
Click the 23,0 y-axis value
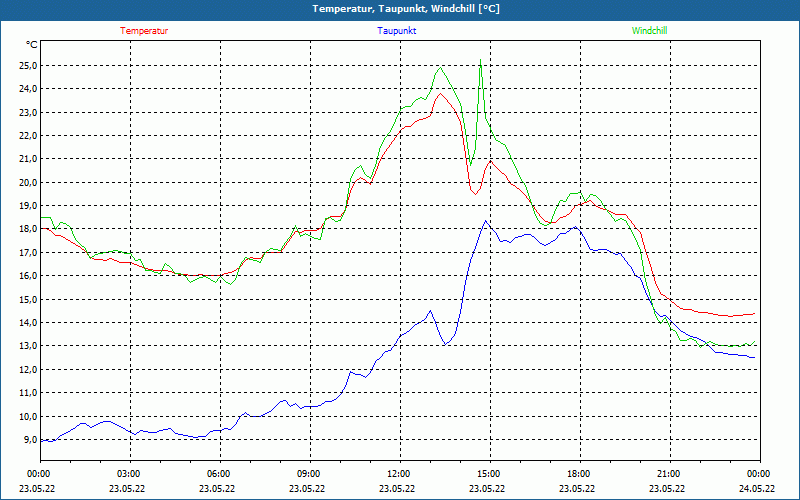click(x=28, y=112)
